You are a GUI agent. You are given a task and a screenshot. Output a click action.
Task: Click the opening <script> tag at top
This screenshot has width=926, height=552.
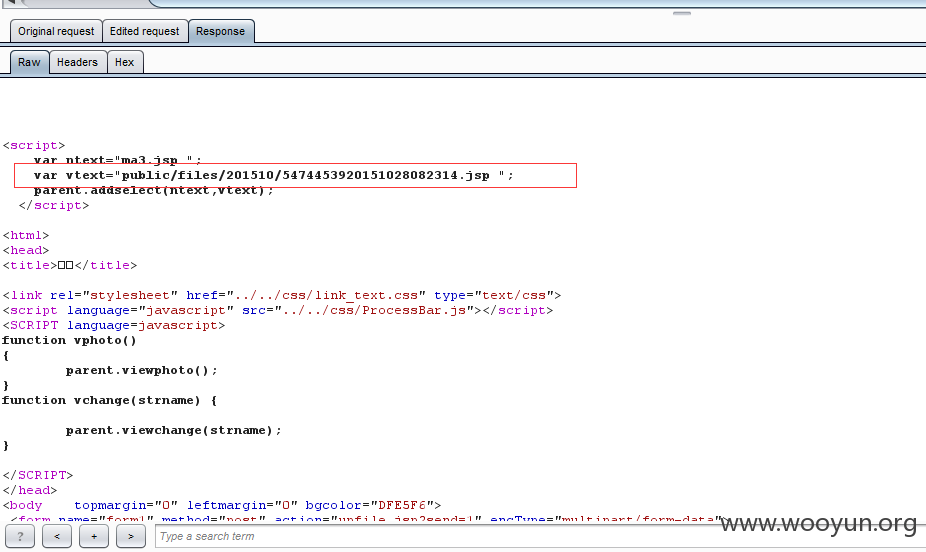34,145
